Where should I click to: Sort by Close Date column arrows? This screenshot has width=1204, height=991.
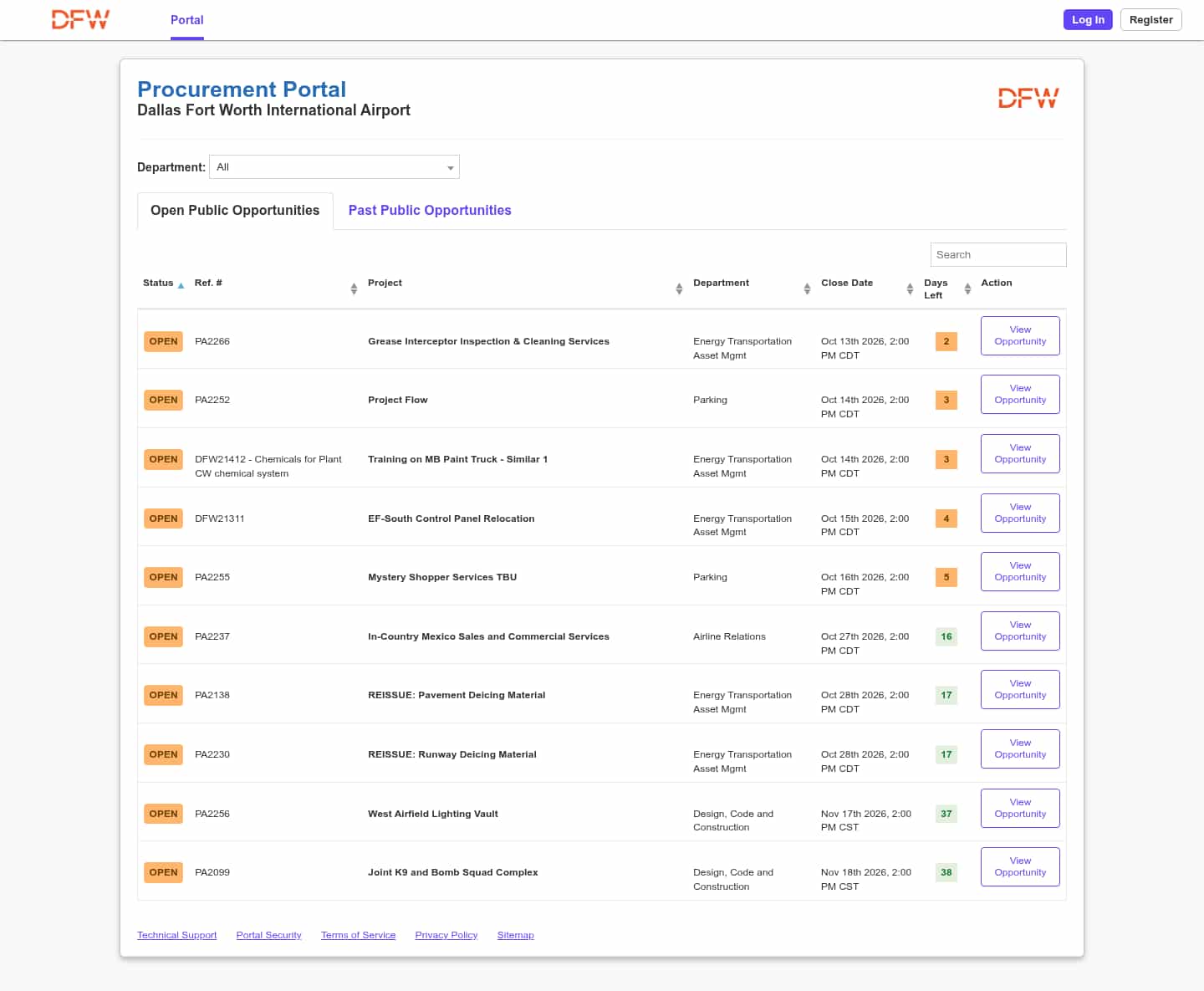[x=910, y=289]
